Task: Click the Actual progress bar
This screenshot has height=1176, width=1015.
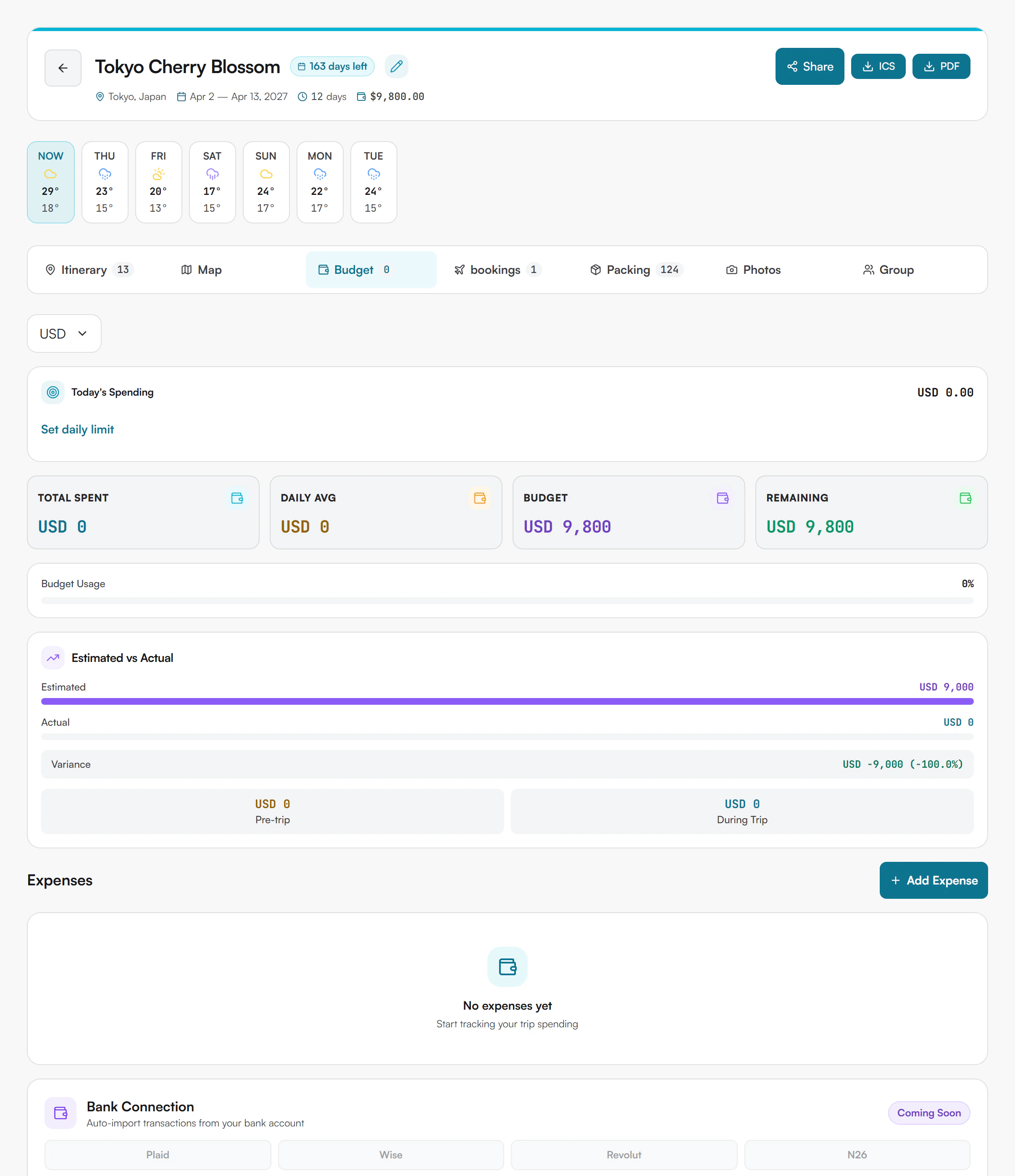Action: [507, 737]
